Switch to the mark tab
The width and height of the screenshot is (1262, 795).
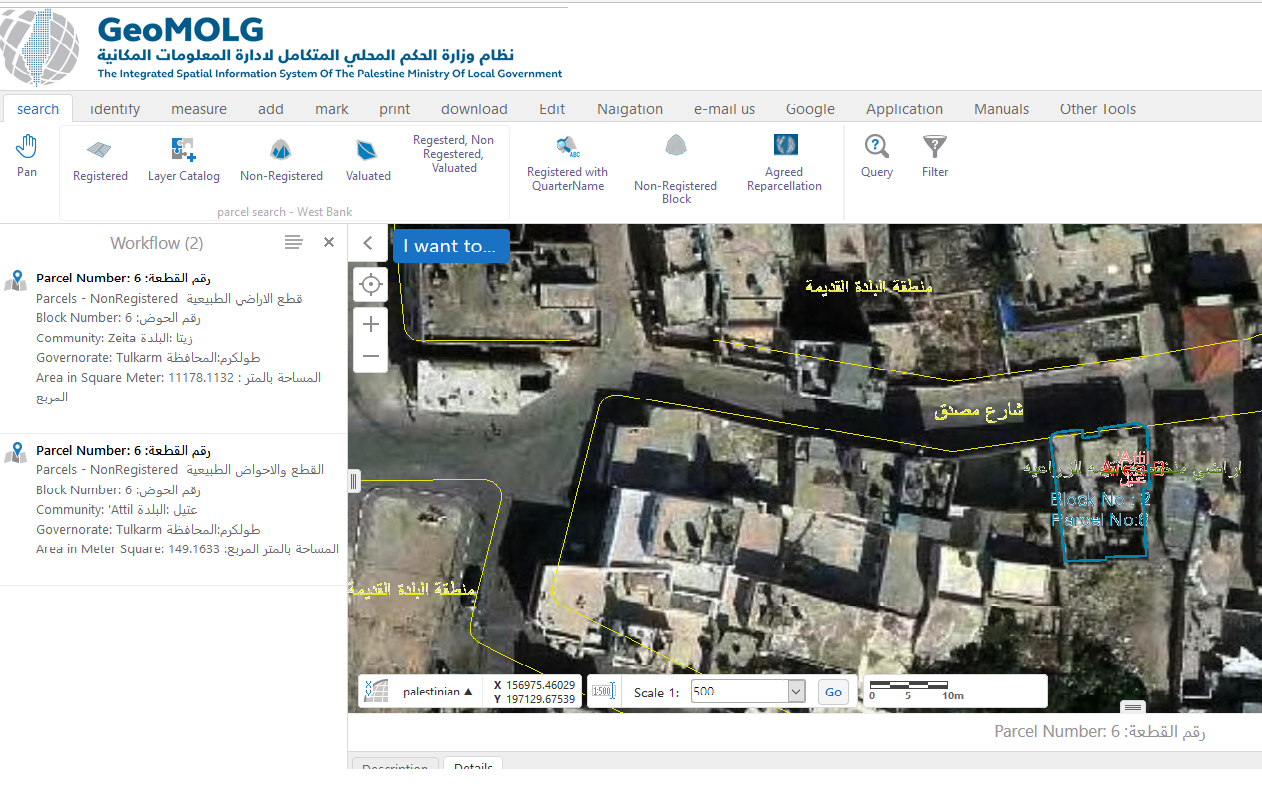332,109
